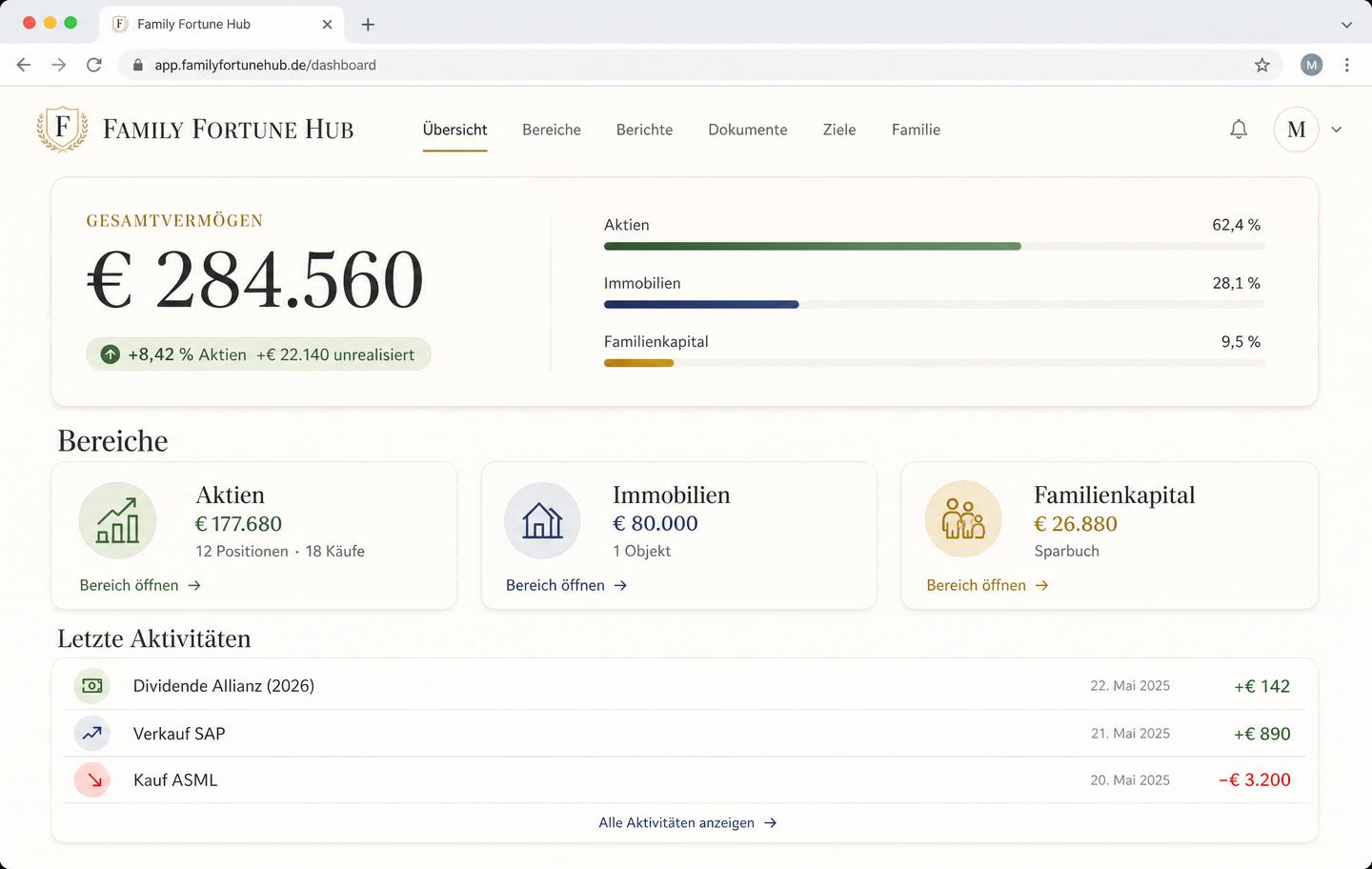Click the +8,42 % Aktien performance badge

pyautogui.click(x=258, y=354)
